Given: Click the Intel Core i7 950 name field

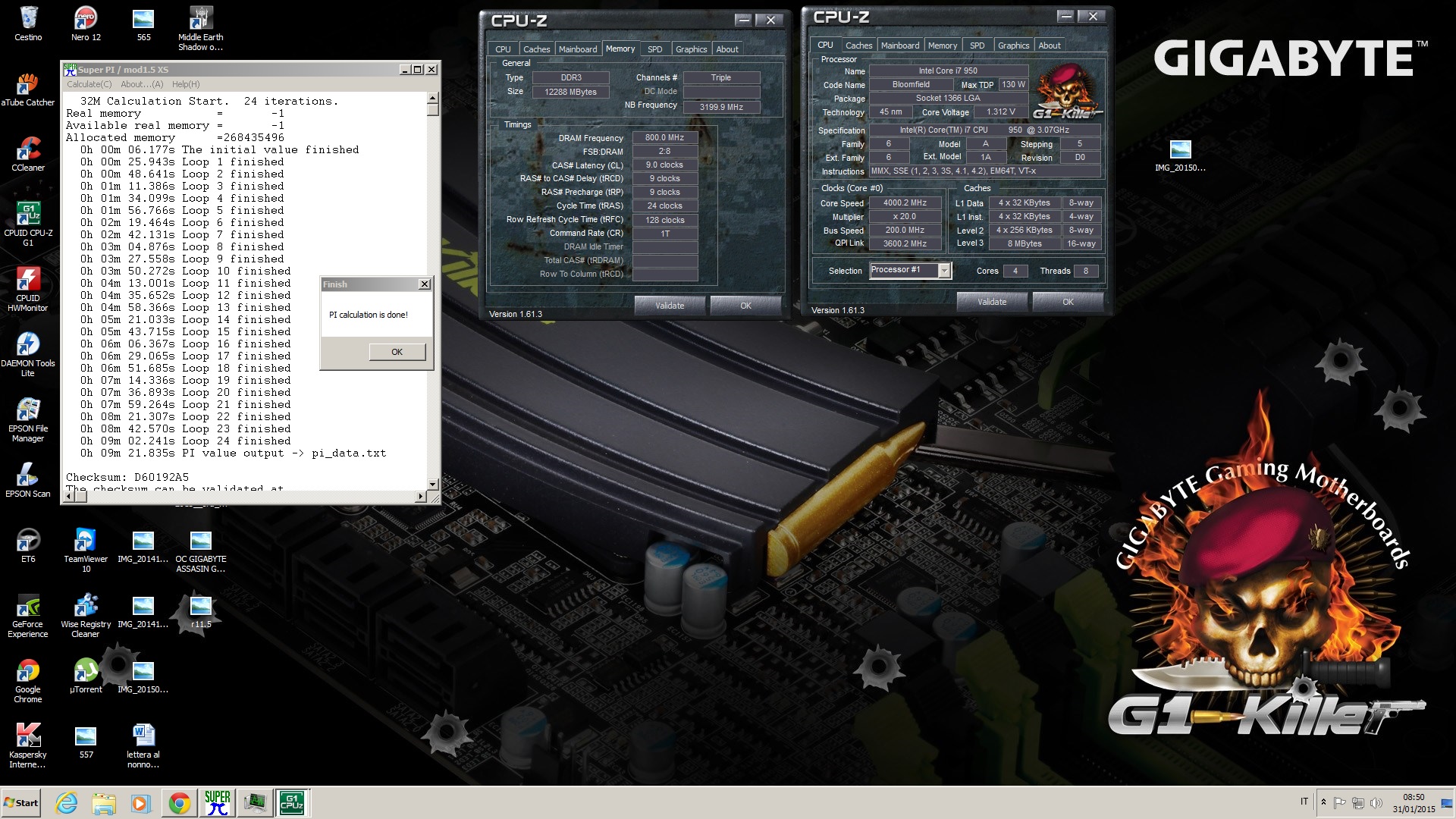Looking at the screenshot, I should tap(948, 71).
